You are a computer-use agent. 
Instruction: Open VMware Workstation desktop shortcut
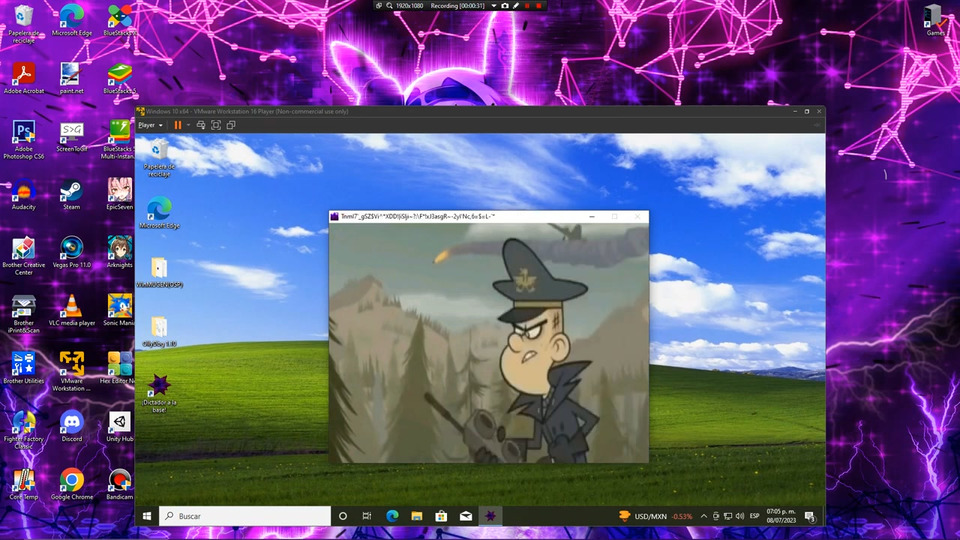[x=72, y=372]
